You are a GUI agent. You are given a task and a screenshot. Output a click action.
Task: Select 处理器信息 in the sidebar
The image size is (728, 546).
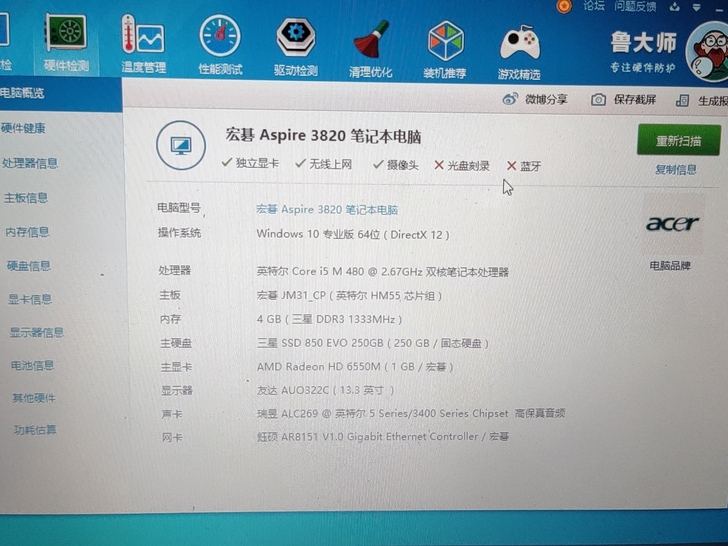coord(30,163)
